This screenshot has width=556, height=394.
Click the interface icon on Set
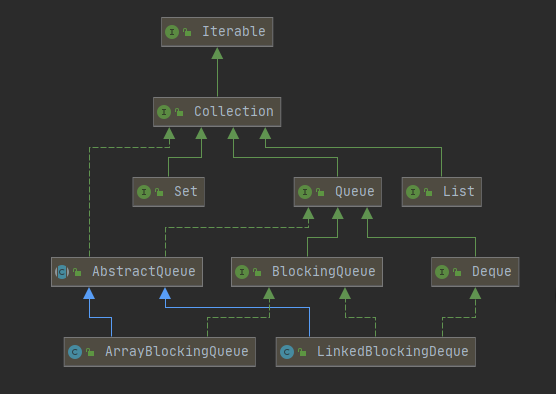(144, 192)
